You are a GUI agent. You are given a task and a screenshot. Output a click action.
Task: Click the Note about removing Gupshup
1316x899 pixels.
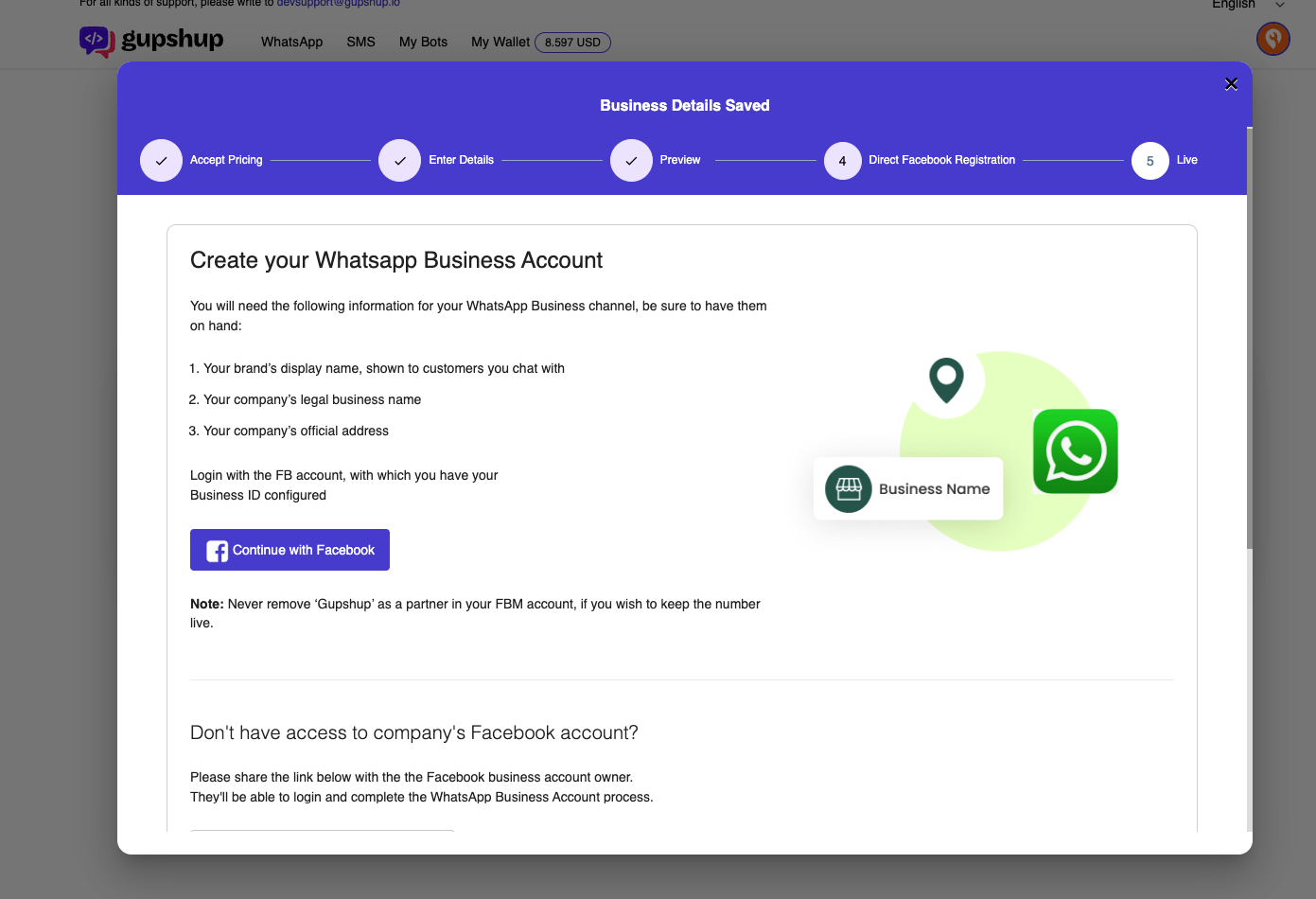click(475, 613)
